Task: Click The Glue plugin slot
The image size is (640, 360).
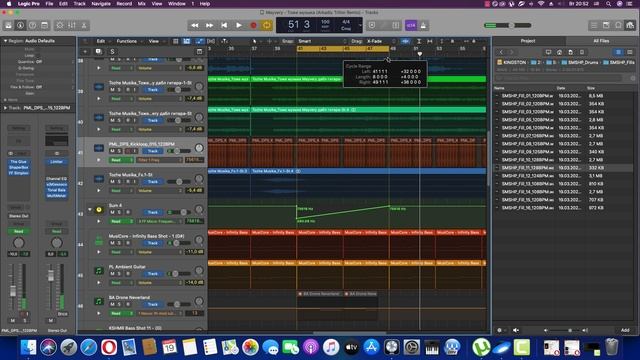Action: click(x=18, y=162)
